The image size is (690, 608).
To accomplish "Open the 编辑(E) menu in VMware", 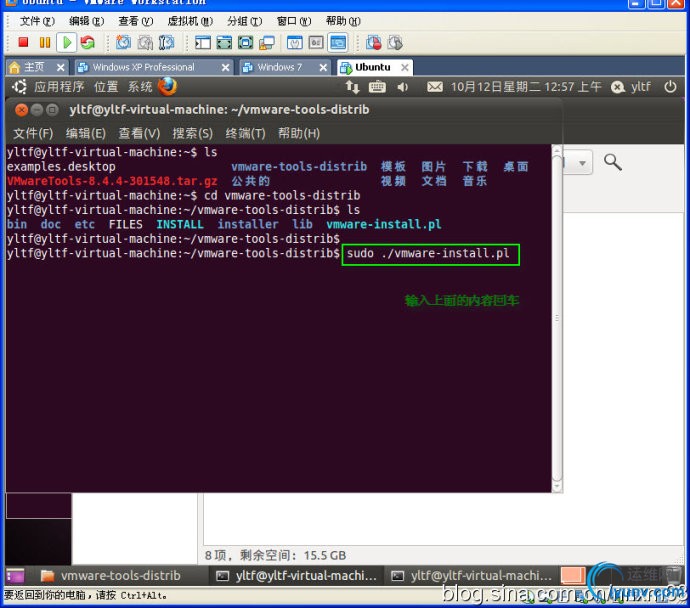I will [x=86, y=21].
